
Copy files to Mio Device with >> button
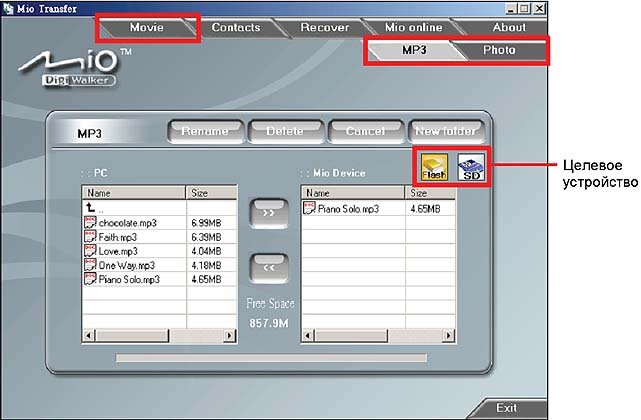click(269, 213)
